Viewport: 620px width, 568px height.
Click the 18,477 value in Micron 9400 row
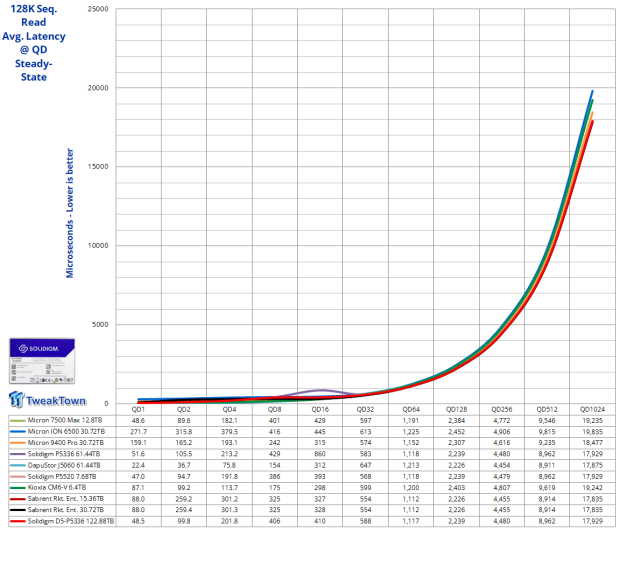pos(592,443)
